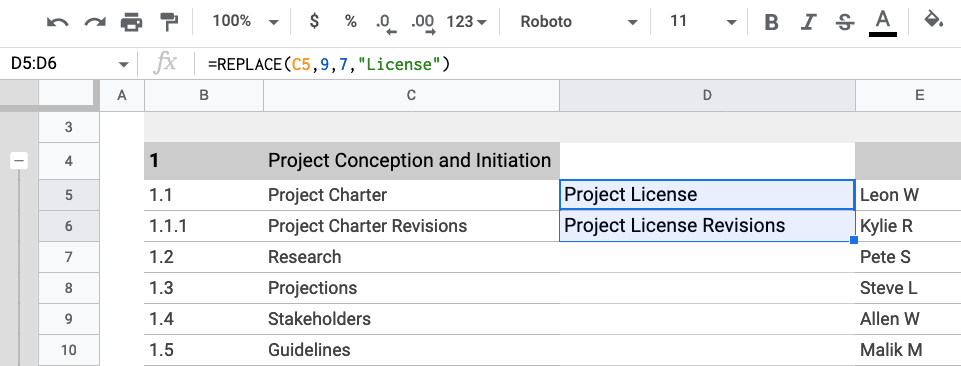Select row 8 header
The height and width of the screenshot is (366, 961).
(x=69, y=288)
